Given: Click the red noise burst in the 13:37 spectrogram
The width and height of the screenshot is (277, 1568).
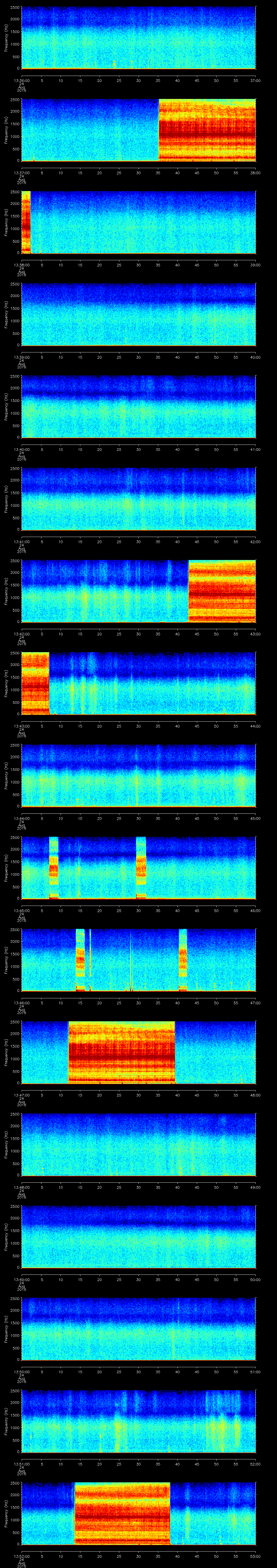Looking at the screenshot, I should (207, 130).
